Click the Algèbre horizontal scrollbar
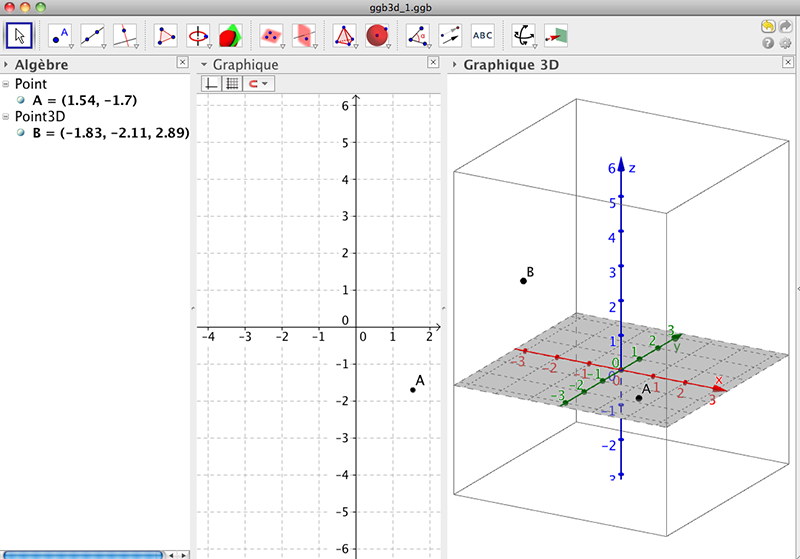The height and width of the screenshot is (559, 800). coord(83,555)
